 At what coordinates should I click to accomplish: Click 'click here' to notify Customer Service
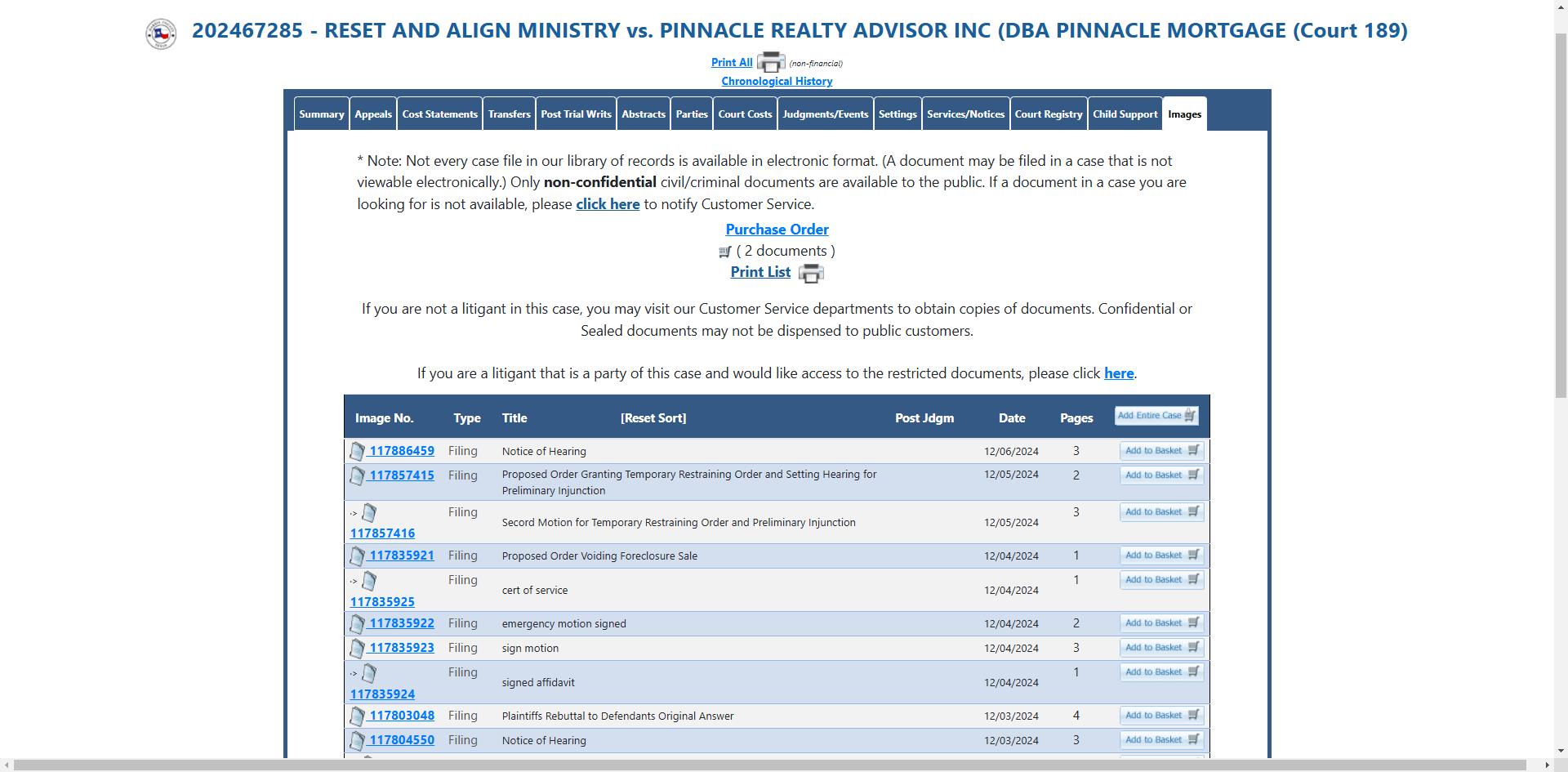click(x=608, y=204)
